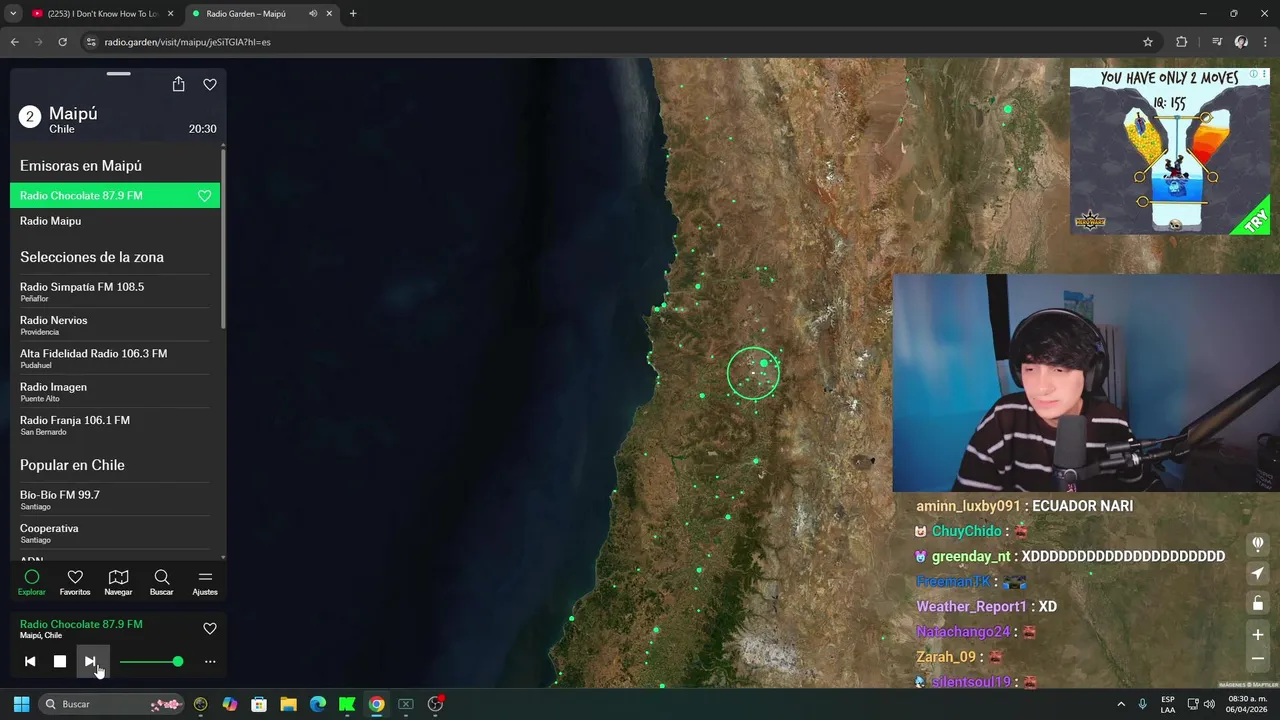Click the green circle selector on map

tap(753, 373)
